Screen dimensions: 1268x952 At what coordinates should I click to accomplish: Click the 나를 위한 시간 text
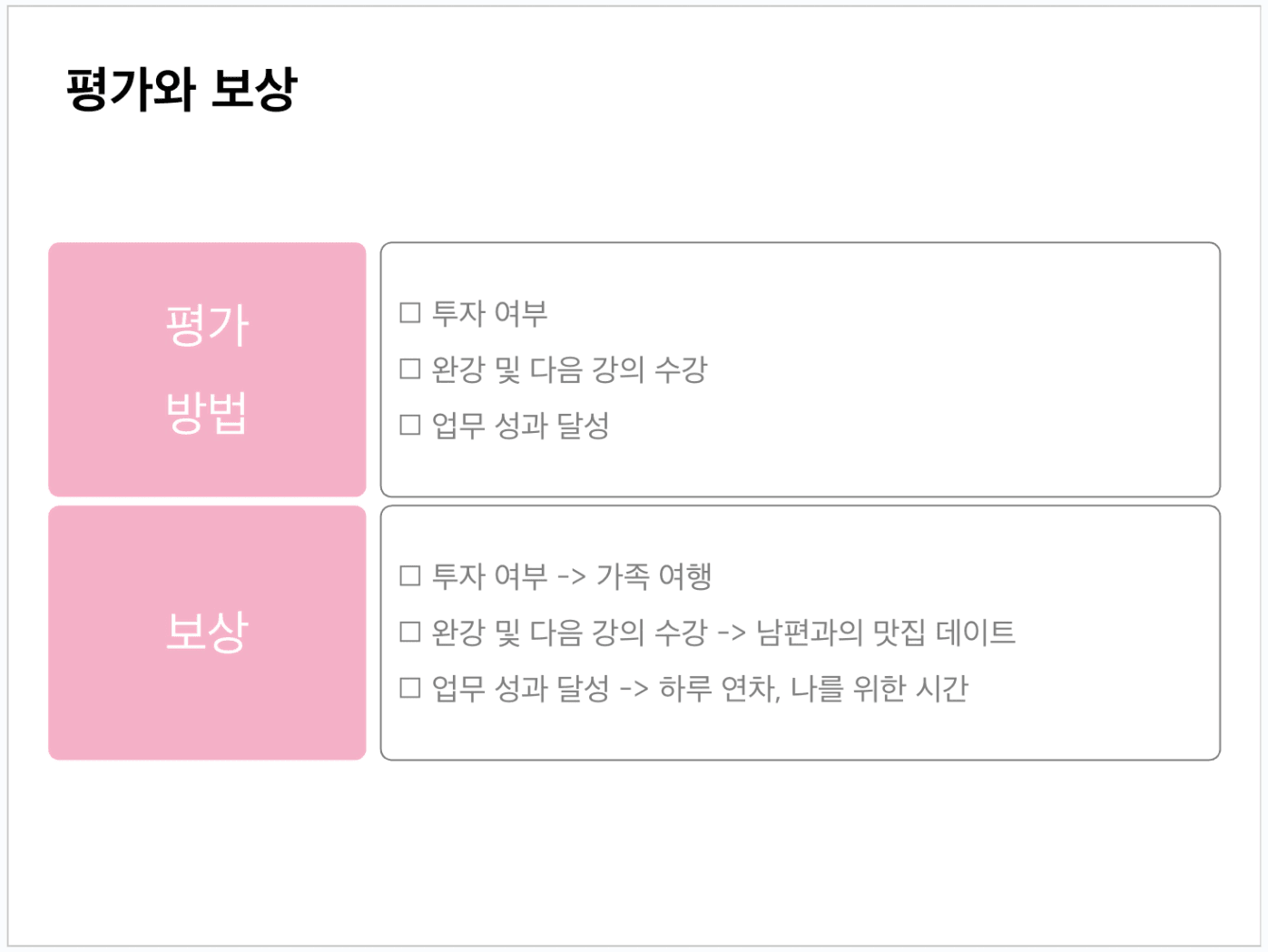coord(879,688)
